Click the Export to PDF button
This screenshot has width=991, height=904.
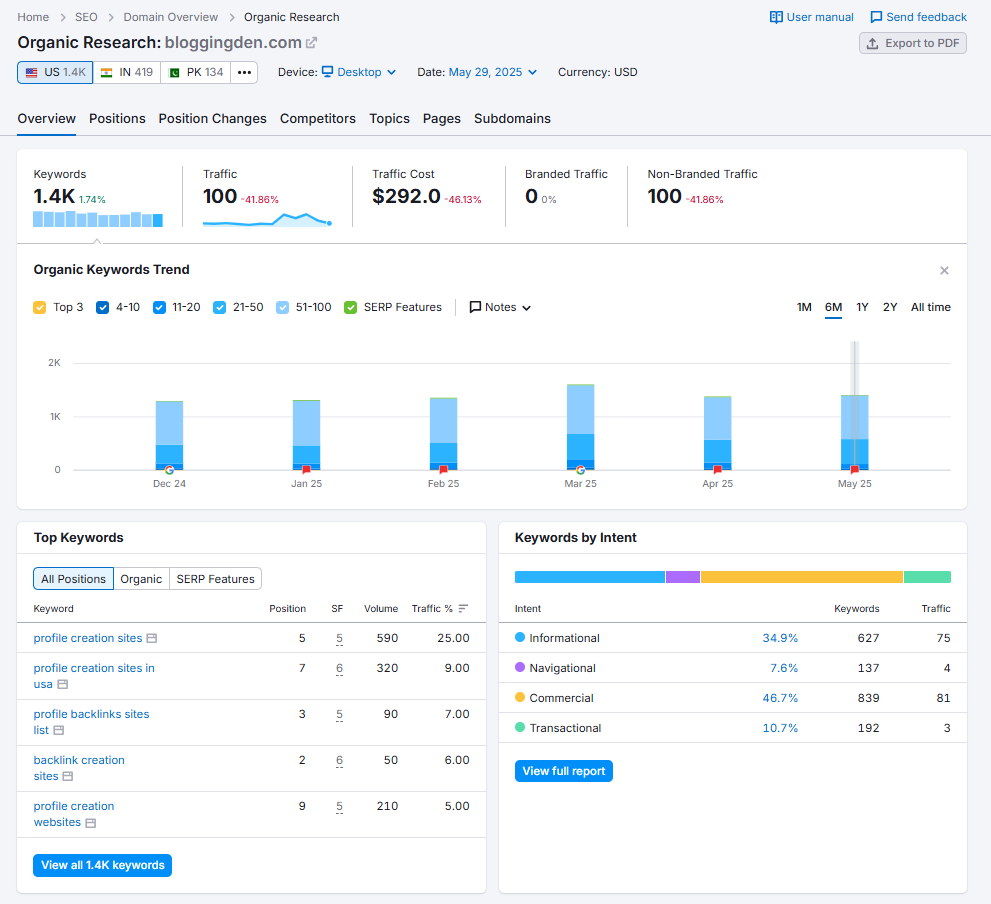click(x=912, y=43)
